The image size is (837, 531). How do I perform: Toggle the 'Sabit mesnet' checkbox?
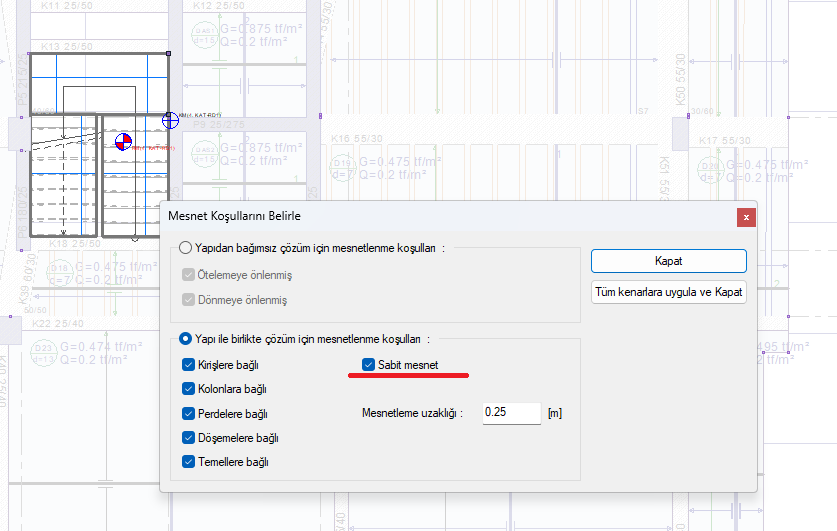pyautogui.click(x=369, y=365)
